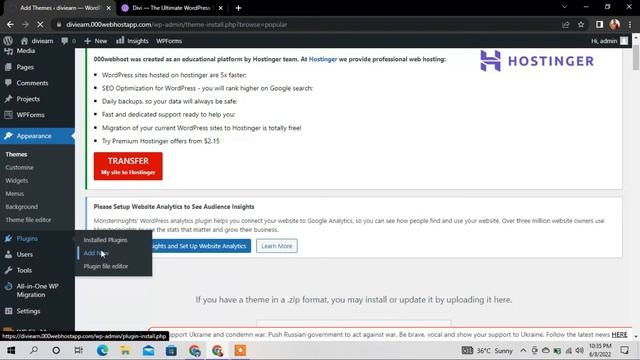Open Theme file editor
Viewport: 640px width, 360px height.
pyautogui.click(x=28, y=220)
